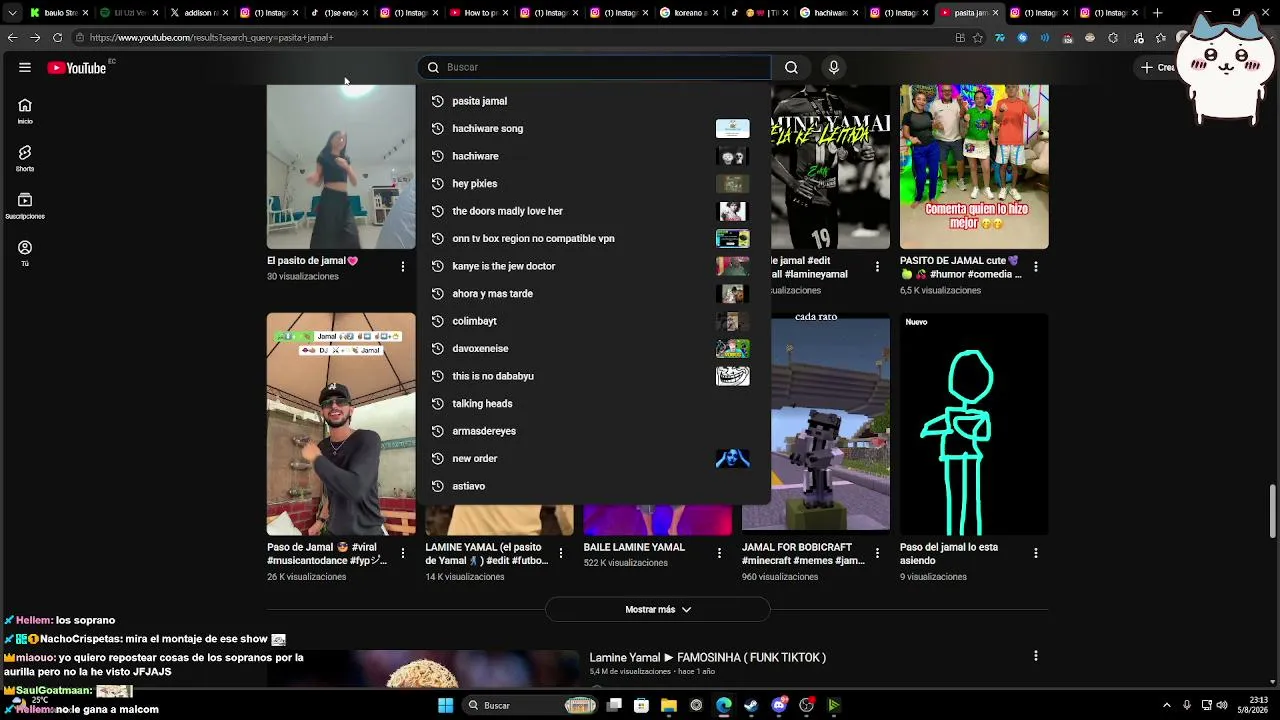Open 'Lamine Yamal ► FAMOSINHA ( FUNK TIKTOK )' title
The height and width of the screenshot is (720, 1280).
(x=708, y=657)
